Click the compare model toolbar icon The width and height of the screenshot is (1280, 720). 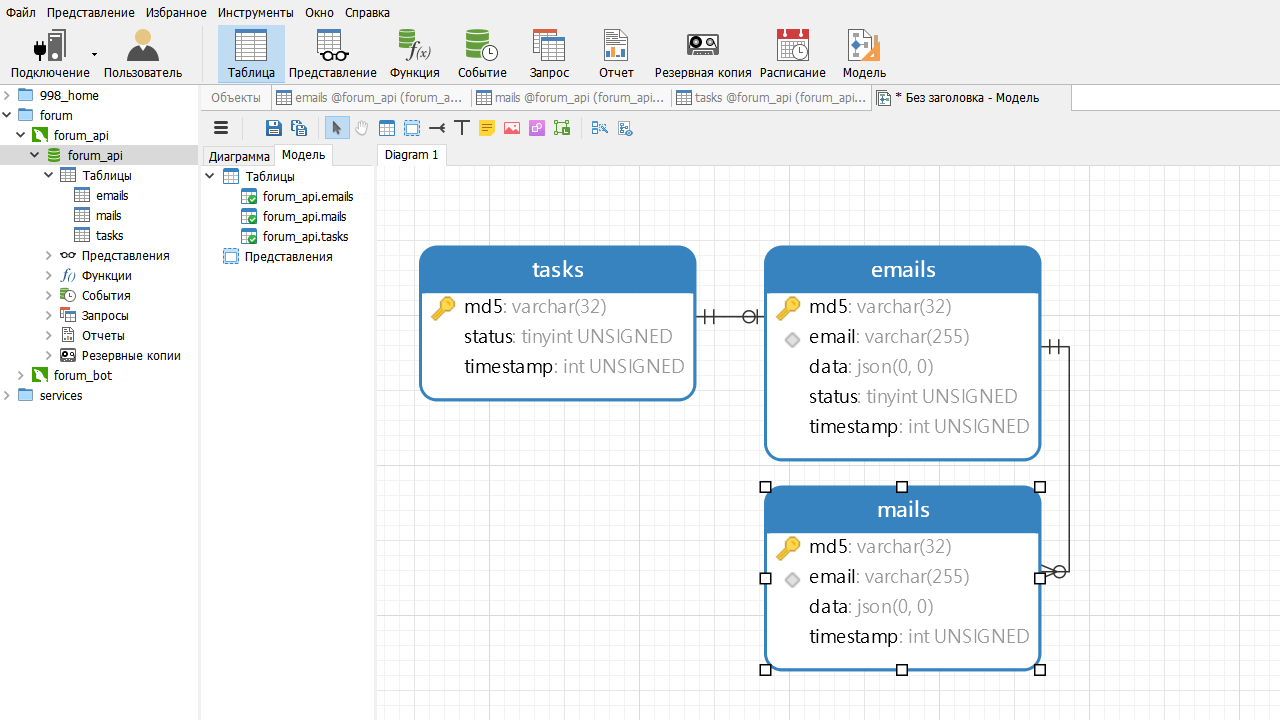[600, 128]
